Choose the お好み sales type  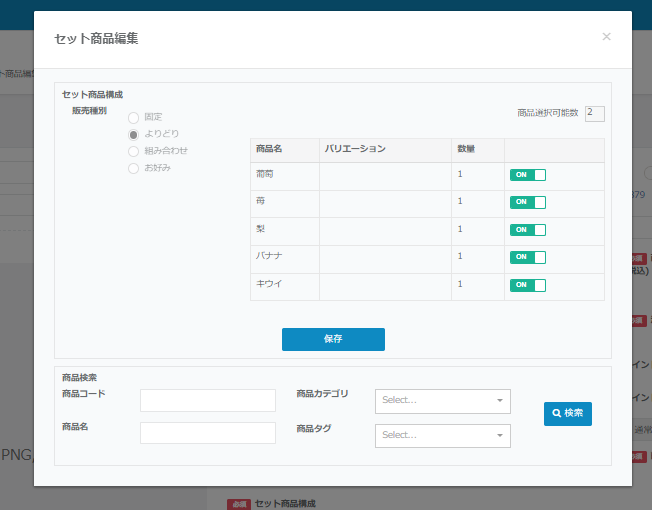pos(133,168)
